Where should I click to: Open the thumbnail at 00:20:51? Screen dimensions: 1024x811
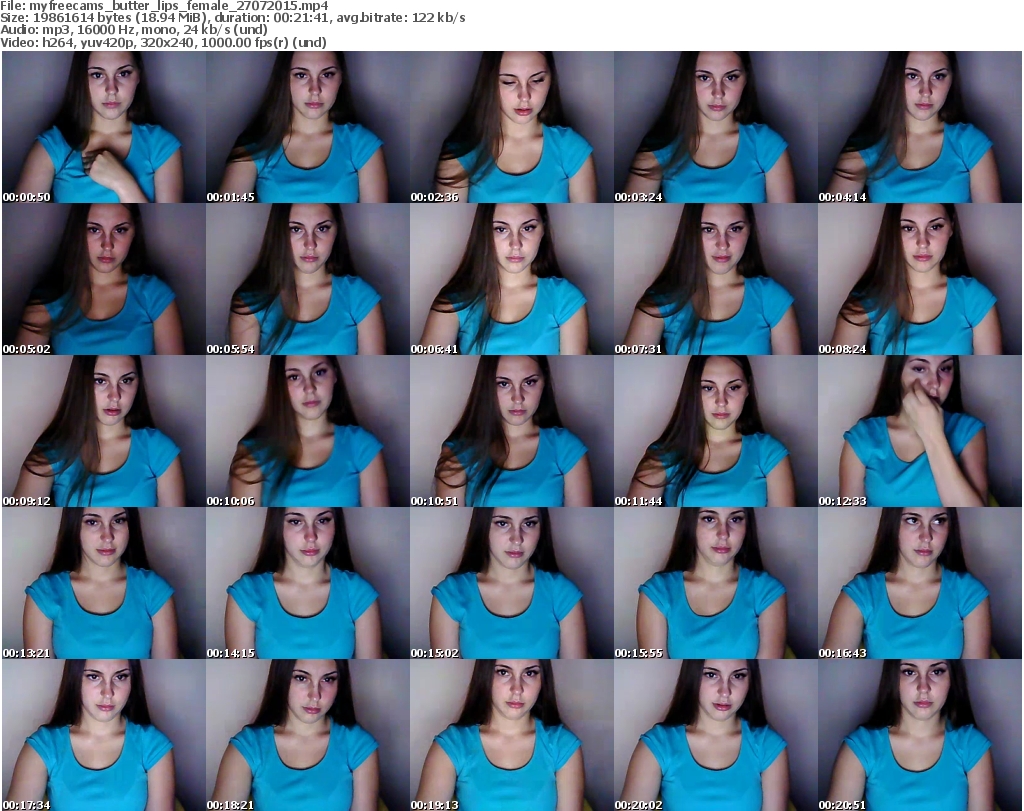coord(920,735)
